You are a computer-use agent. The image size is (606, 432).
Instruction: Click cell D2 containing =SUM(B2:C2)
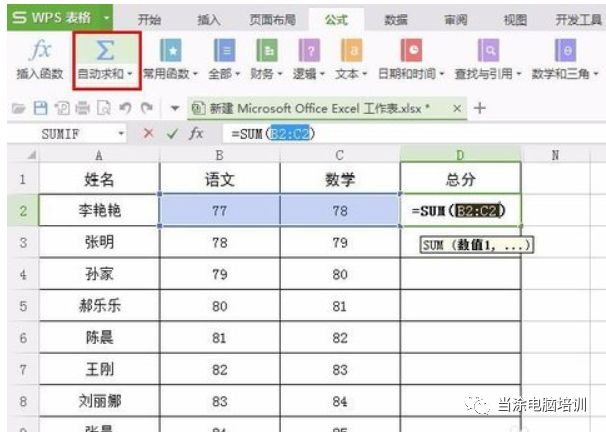460,211
